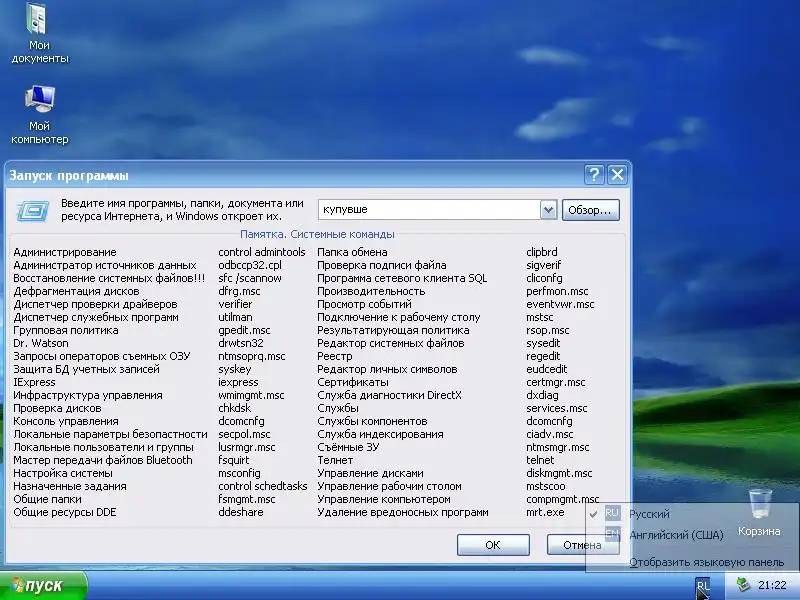Image resolution: width=800 pixels, height=600 pixels.
Task: Click the EN icon in language menu
Action: click(612, 534)
